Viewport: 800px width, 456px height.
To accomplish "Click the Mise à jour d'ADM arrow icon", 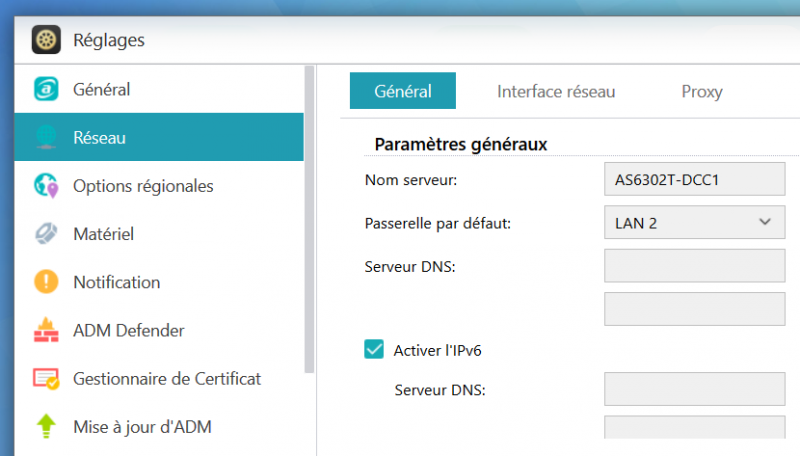I will tap(46, 427).
